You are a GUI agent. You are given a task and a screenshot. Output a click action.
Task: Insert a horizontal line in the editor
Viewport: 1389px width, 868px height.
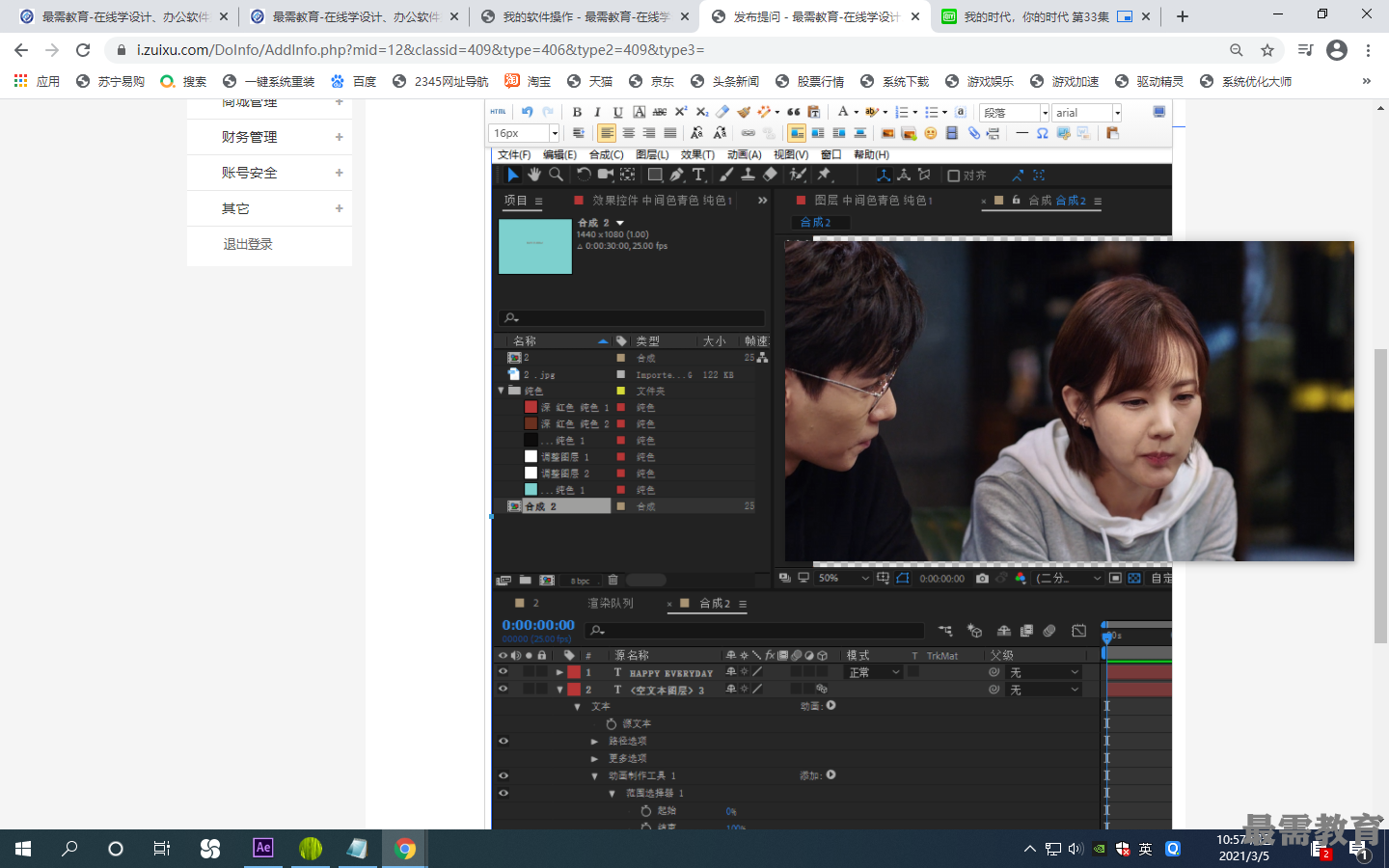[x=1021, y=133]
